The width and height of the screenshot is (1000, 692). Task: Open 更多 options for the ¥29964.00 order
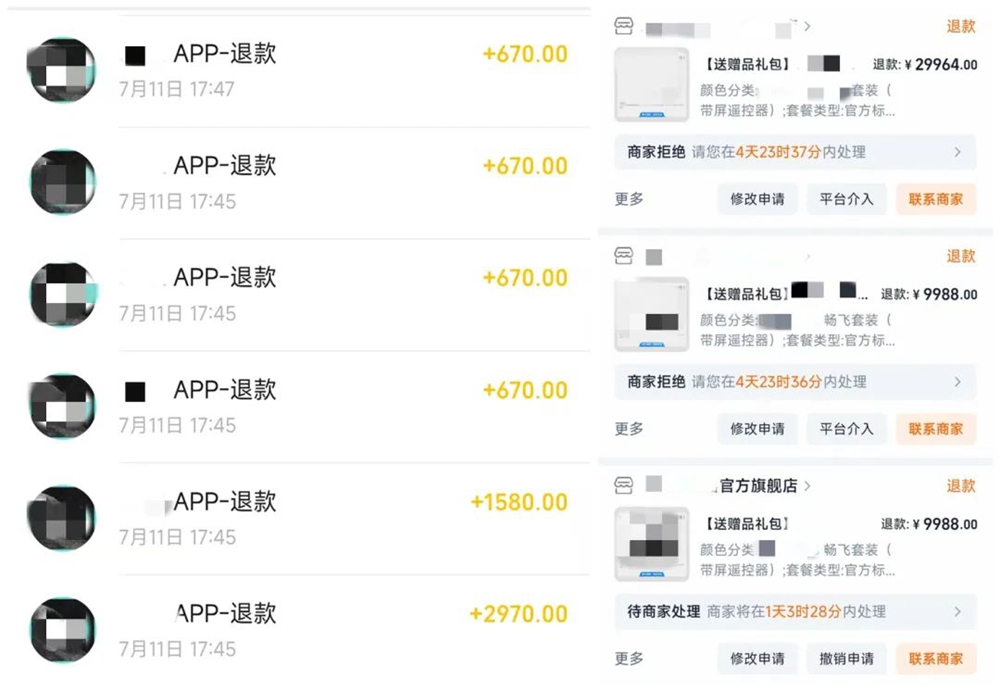629,199
